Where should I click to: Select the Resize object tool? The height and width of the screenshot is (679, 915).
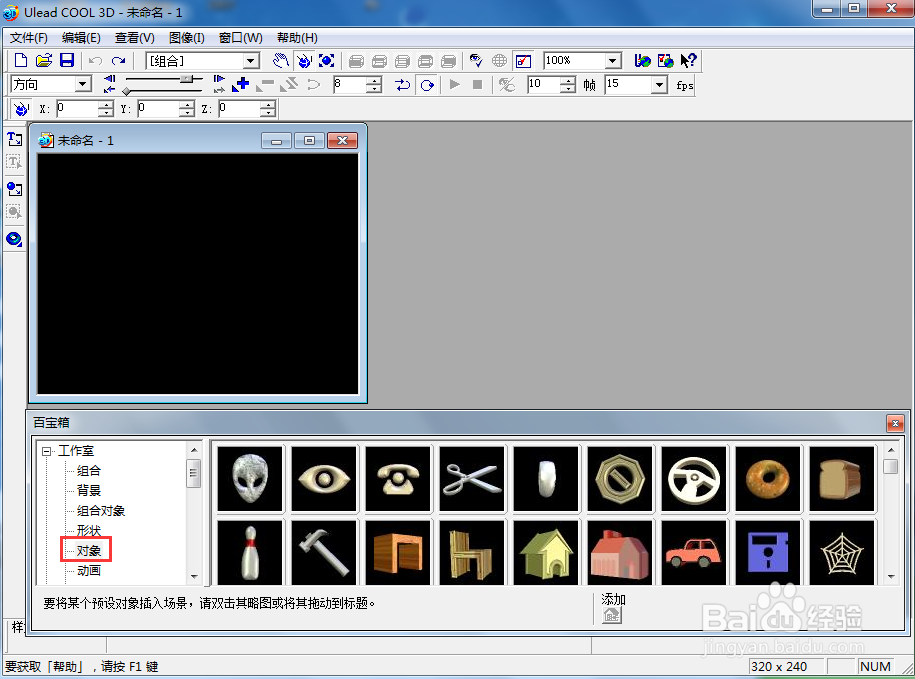tap(327, 60)
